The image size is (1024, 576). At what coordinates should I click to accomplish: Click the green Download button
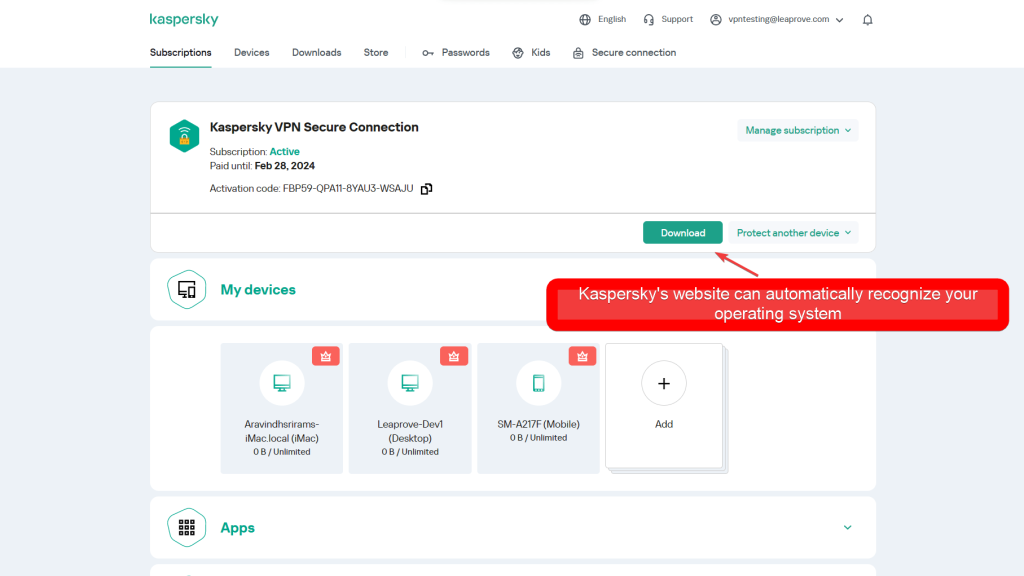682,232
